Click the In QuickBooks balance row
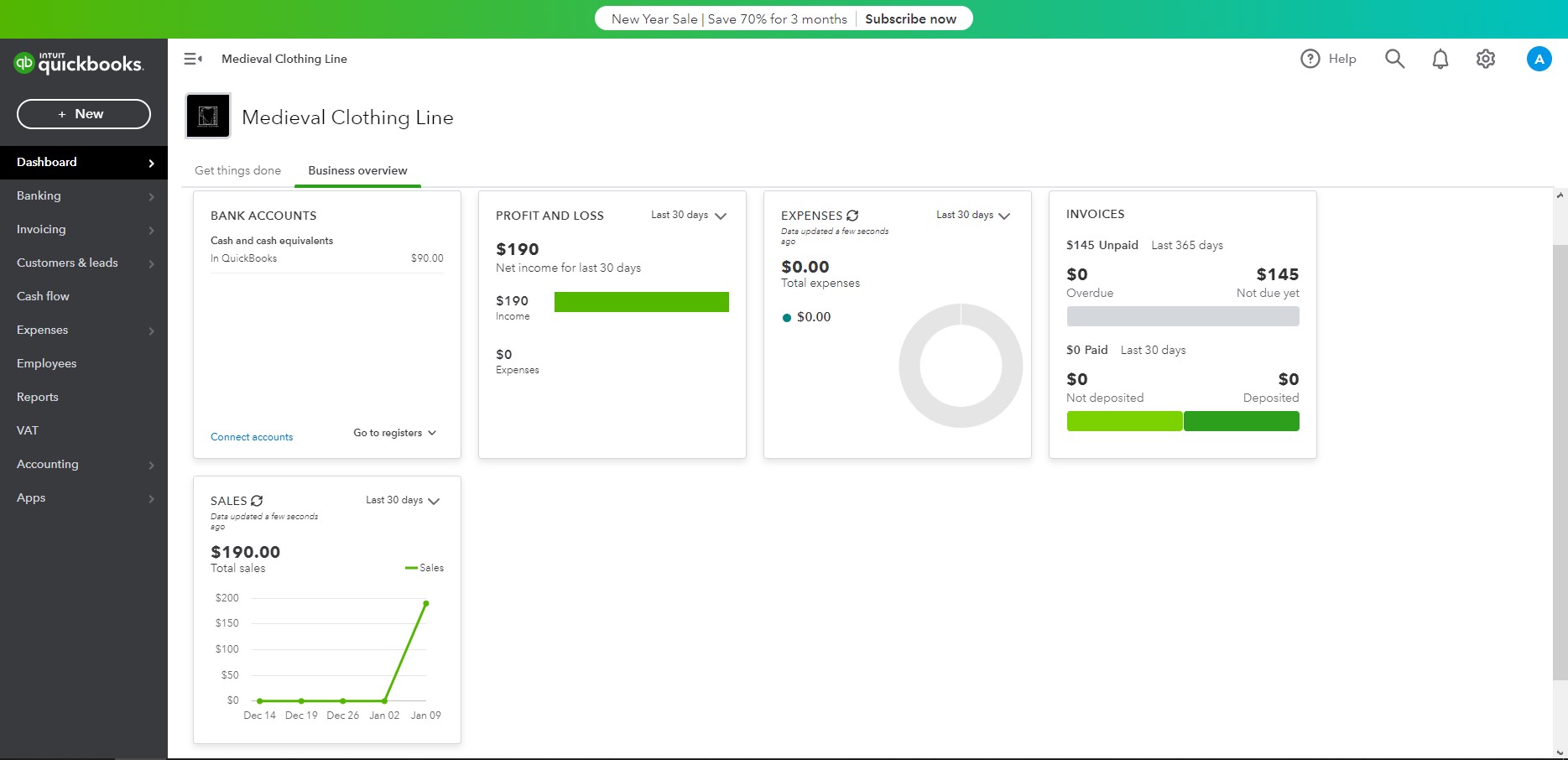 tap(327, 258)
